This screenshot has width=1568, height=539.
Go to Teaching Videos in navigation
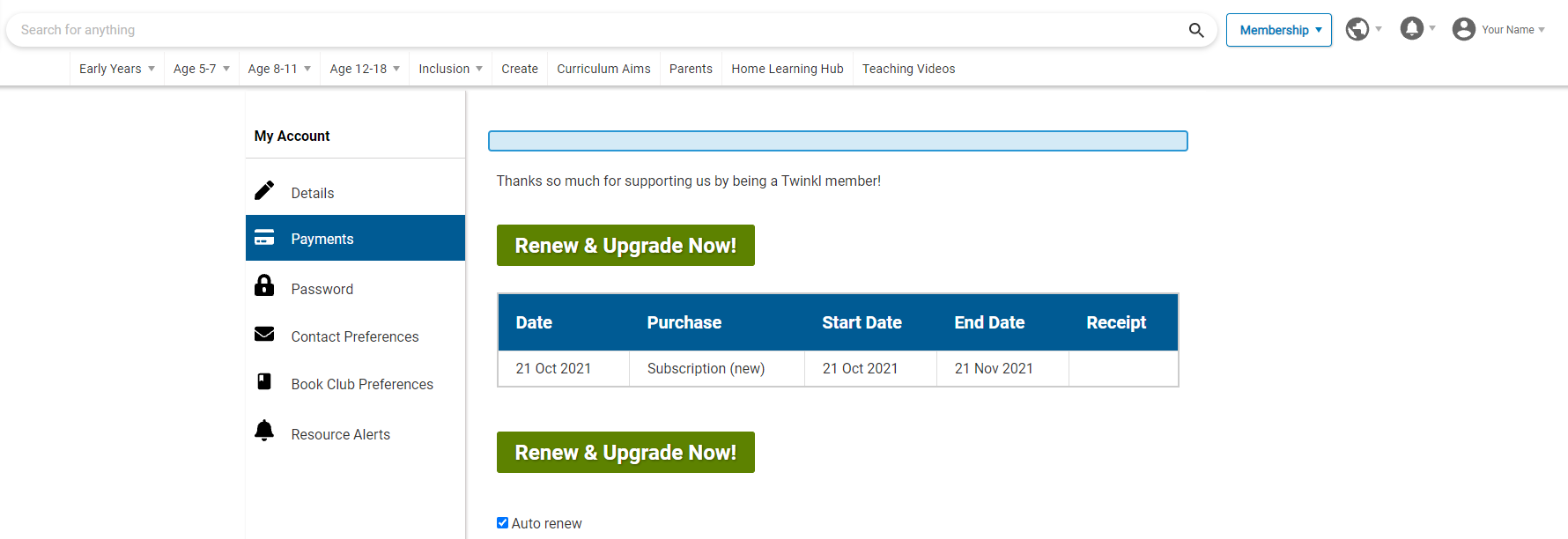[908, 69]
